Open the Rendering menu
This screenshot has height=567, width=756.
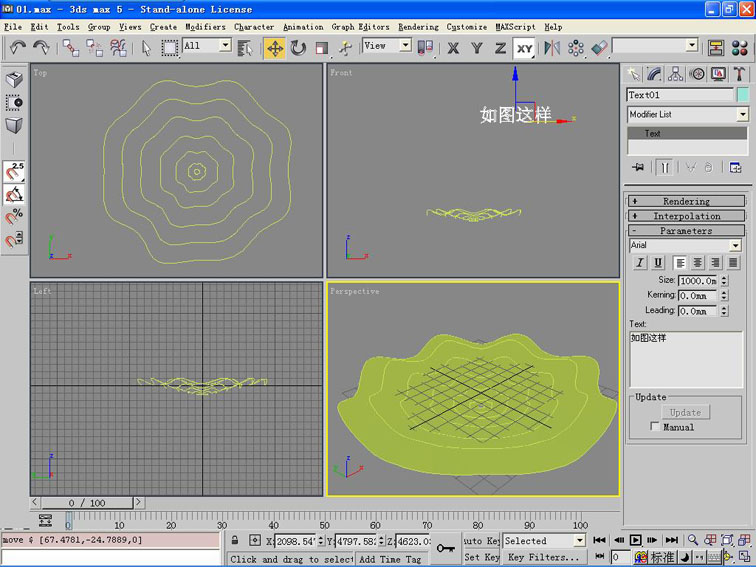tap(418, 27)
